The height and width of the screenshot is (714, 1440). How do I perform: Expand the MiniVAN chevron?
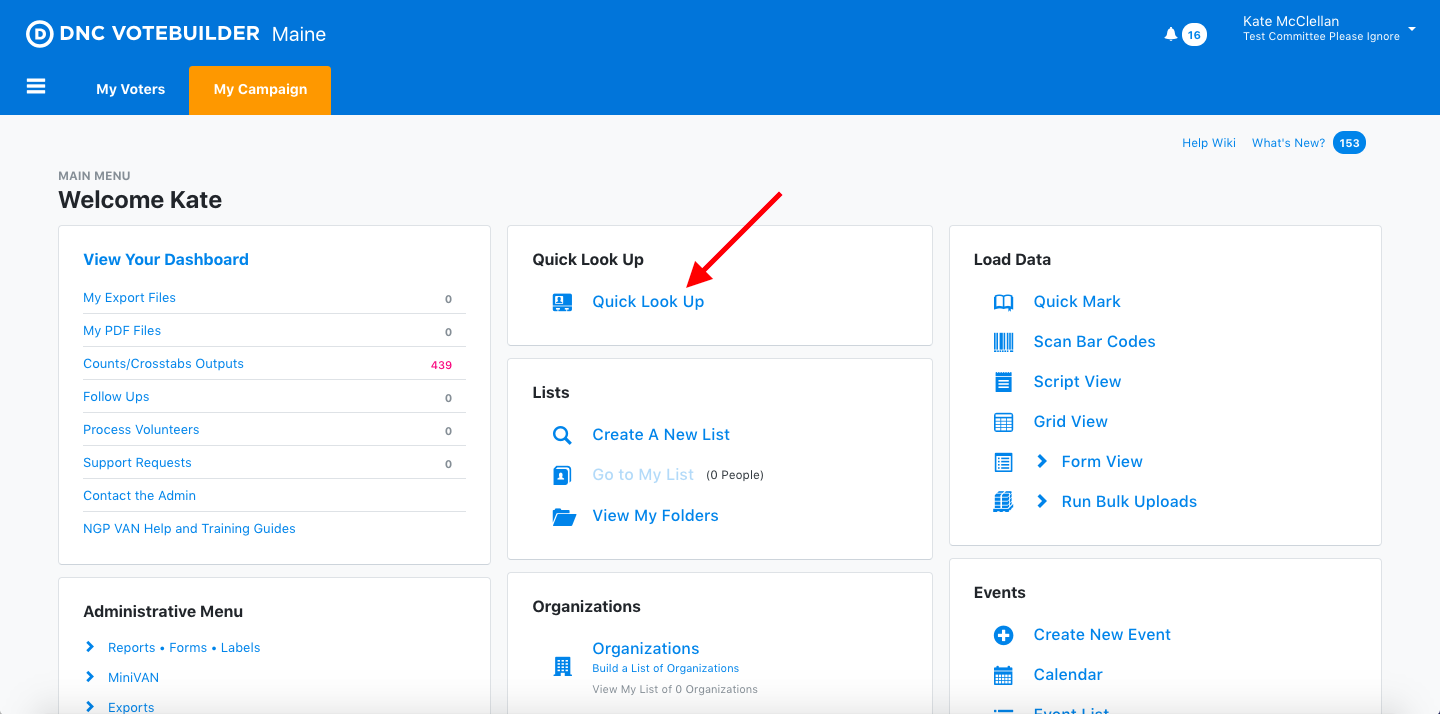tap(90, 677)
